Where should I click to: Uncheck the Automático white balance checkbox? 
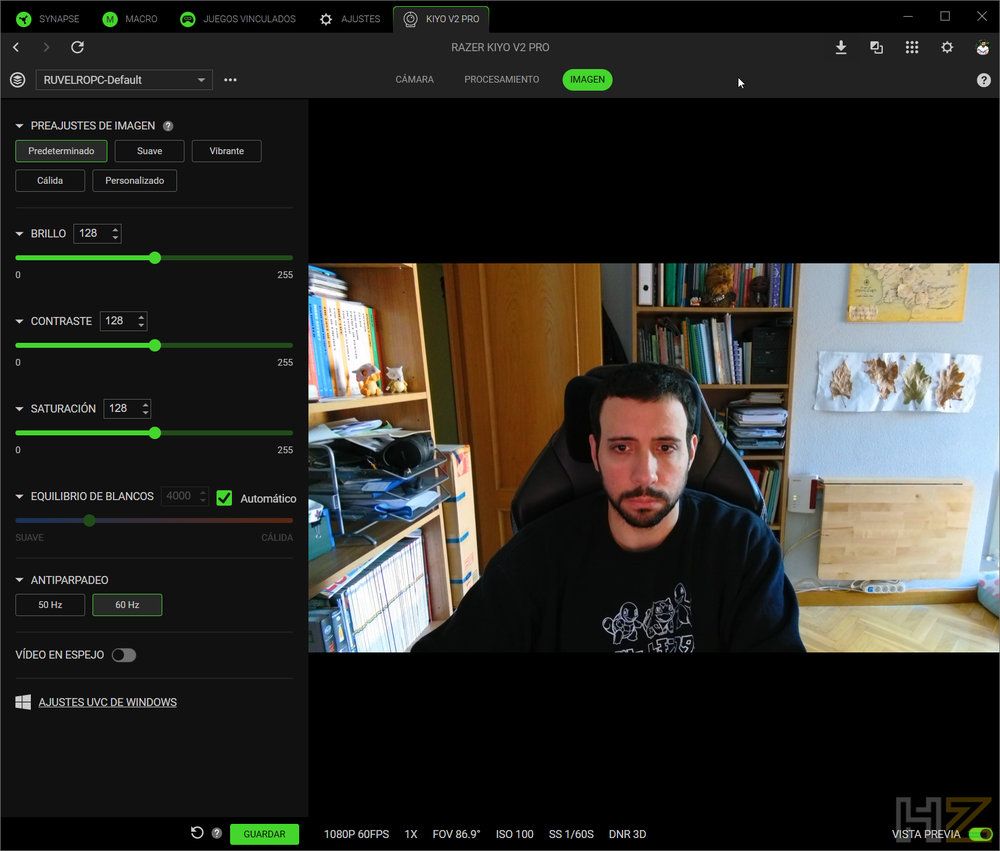coord(224,498)
